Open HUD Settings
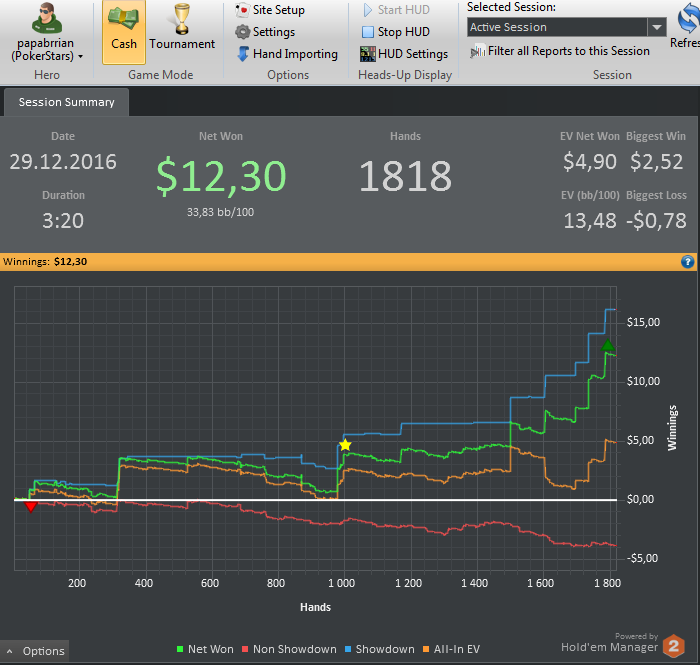The width and height of the screenshot is (700, 665). coord(404,54)
